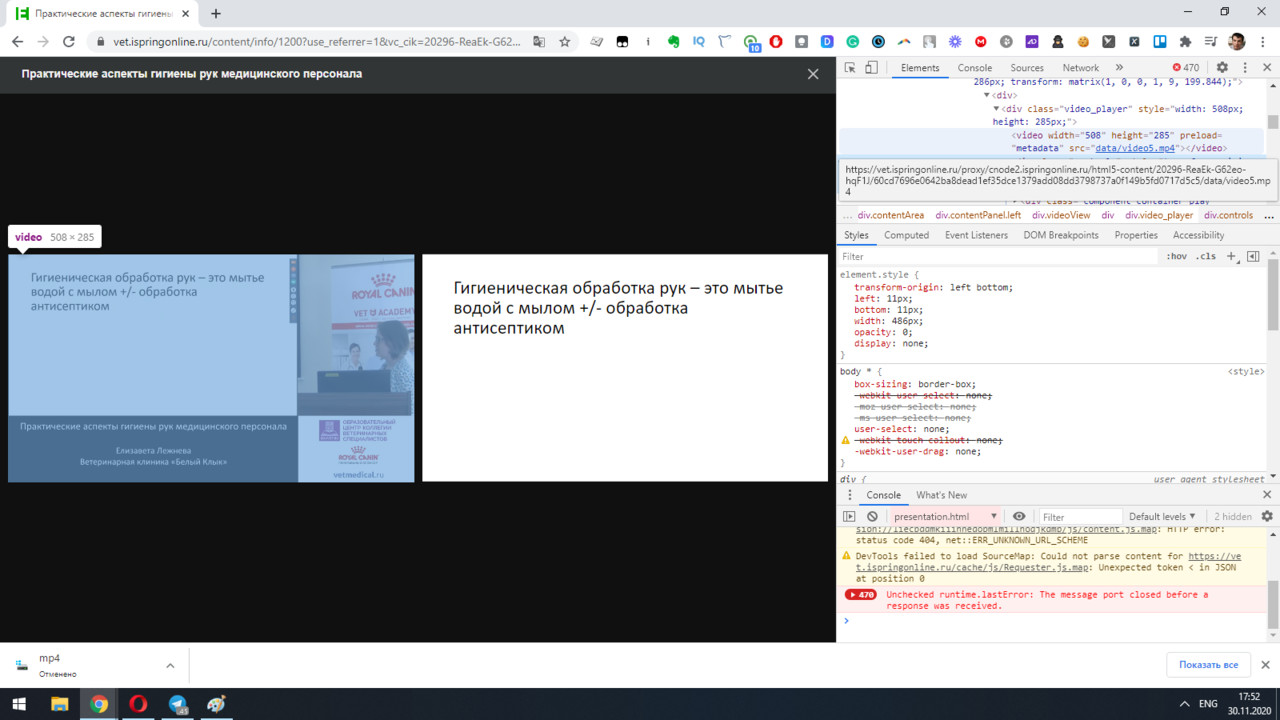
Task: Click the Показать все downloads button
Action: [x=1208, y=665]
